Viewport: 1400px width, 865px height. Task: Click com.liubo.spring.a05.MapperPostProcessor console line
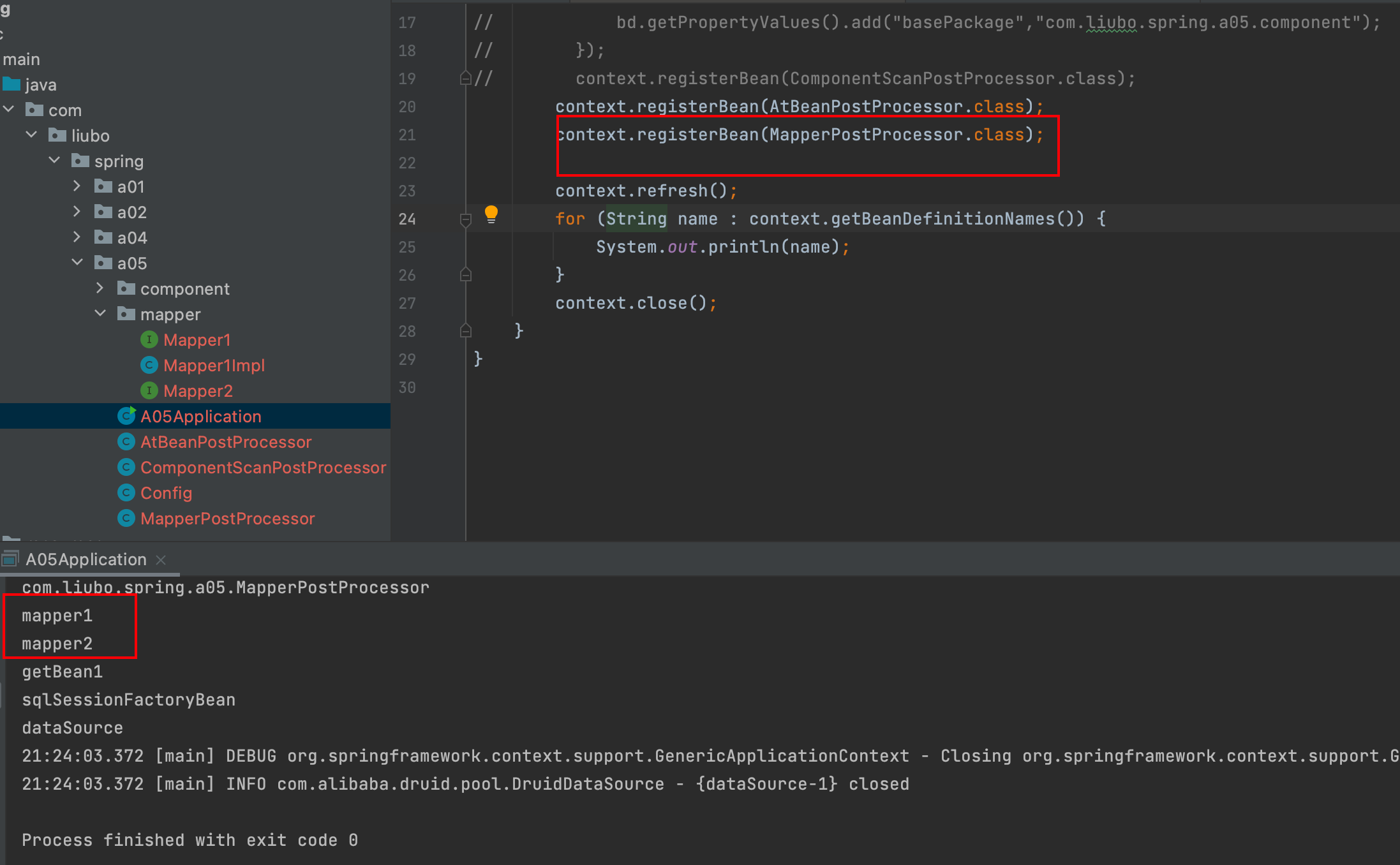coord(225,588)
